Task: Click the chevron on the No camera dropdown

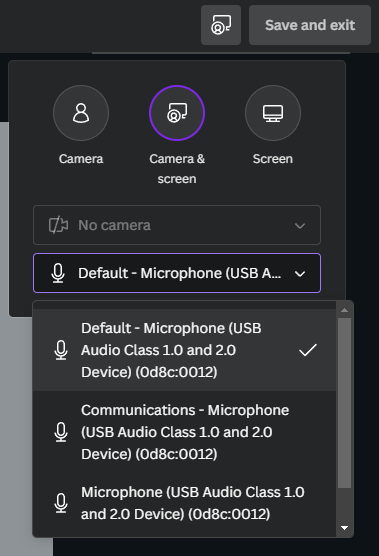Action: 300,226
